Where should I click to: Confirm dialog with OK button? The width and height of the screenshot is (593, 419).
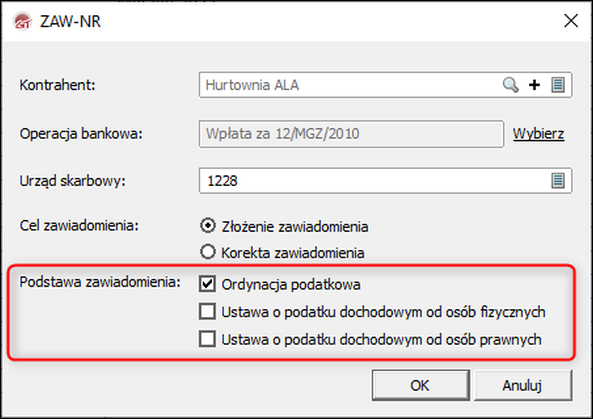coord(421,385)
